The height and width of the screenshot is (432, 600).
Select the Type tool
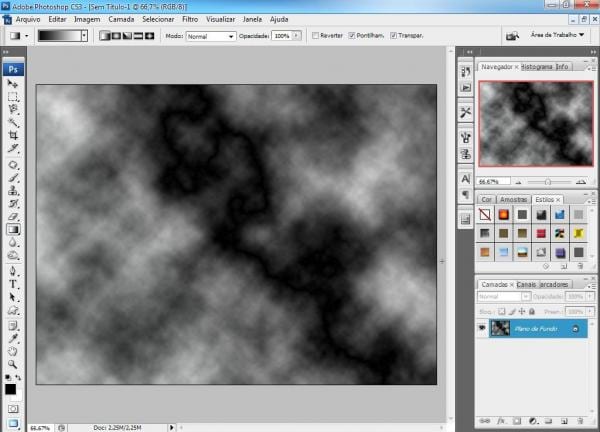[x=13, y=284]
